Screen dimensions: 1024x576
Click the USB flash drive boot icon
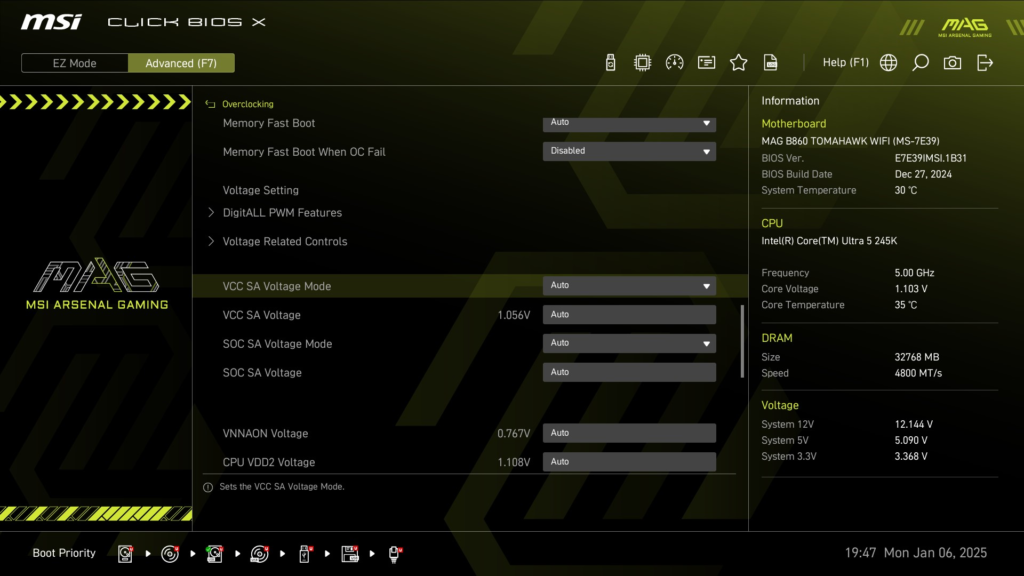pyautogui.click(x=305, y=553)
